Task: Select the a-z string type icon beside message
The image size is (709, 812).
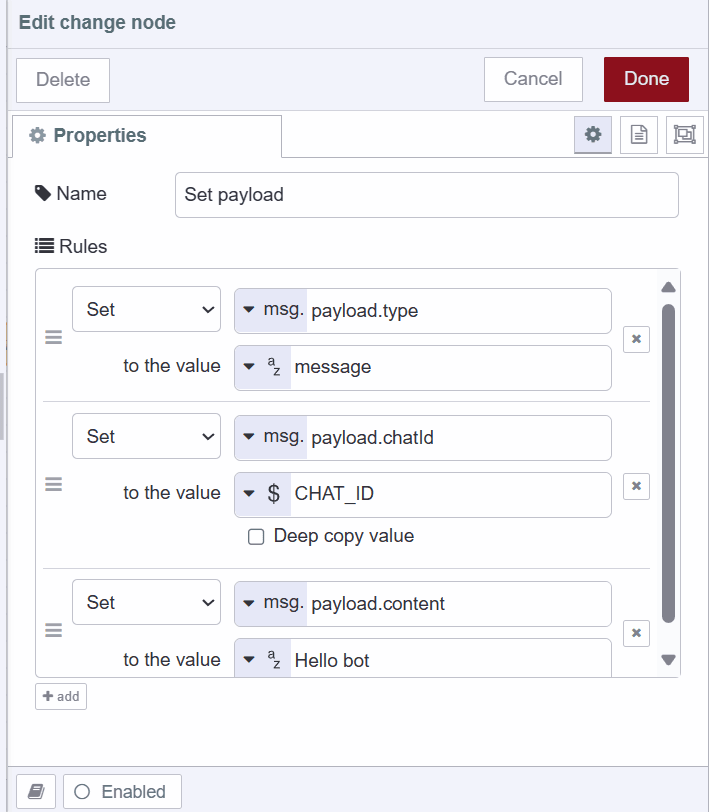Action: 265,367
